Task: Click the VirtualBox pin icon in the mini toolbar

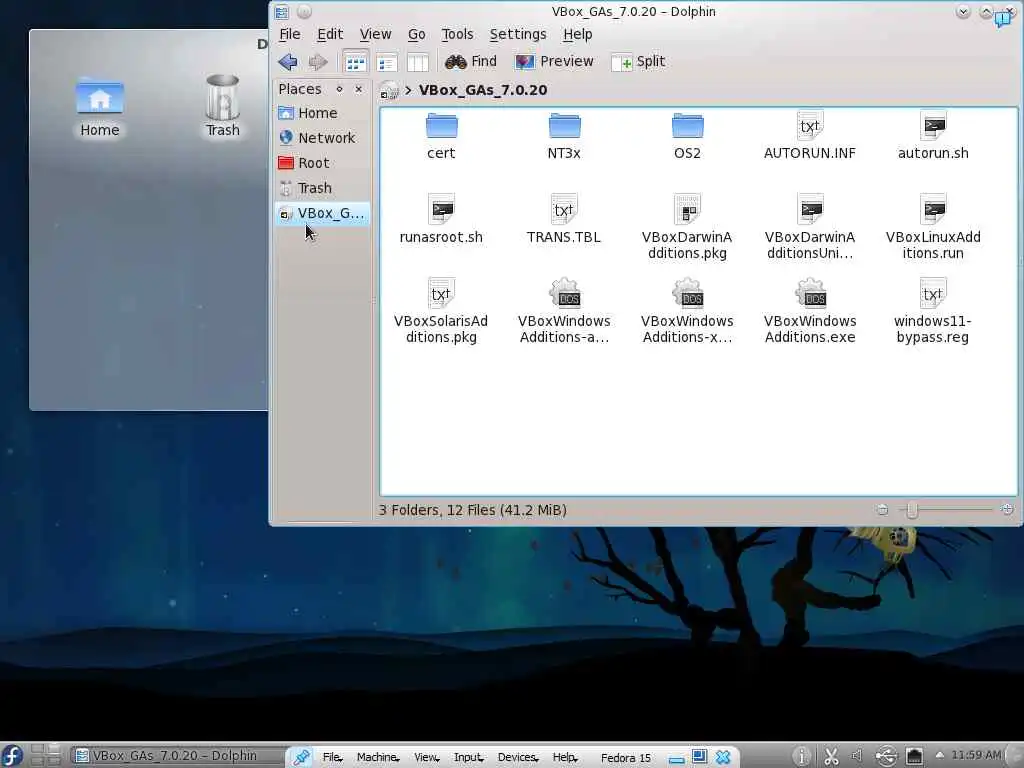Action: click(x=301, y=757)
